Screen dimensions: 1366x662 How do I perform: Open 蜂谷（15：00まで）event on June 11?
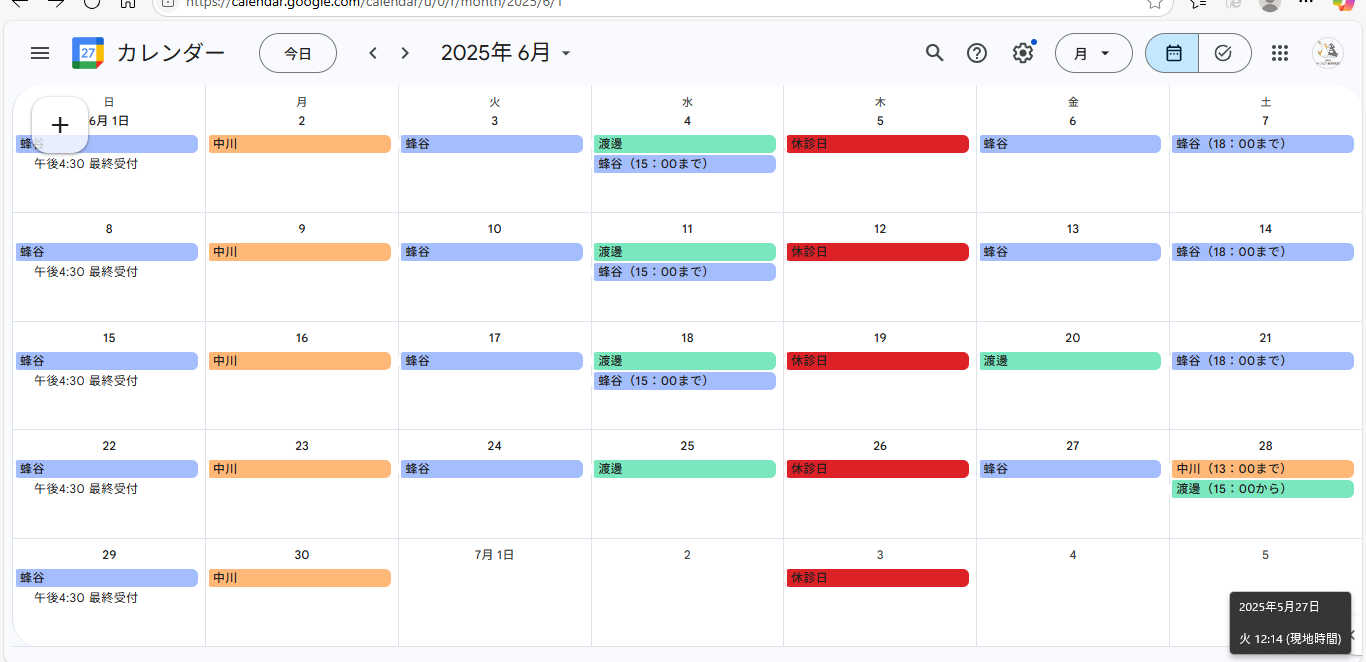[x=685, y=272]
